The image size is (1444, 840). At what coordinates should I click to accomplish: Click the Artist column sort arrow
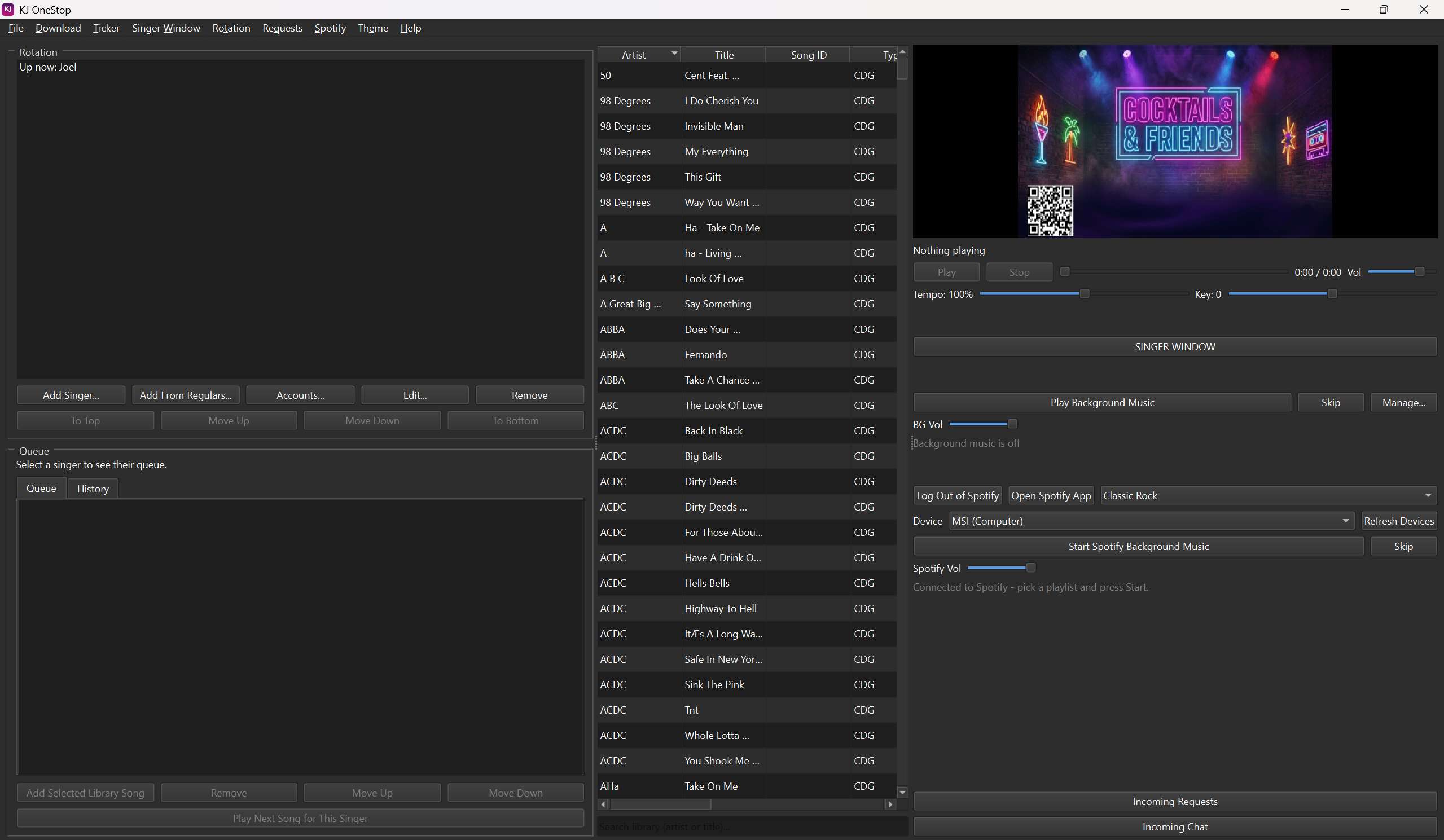[674, 52]
